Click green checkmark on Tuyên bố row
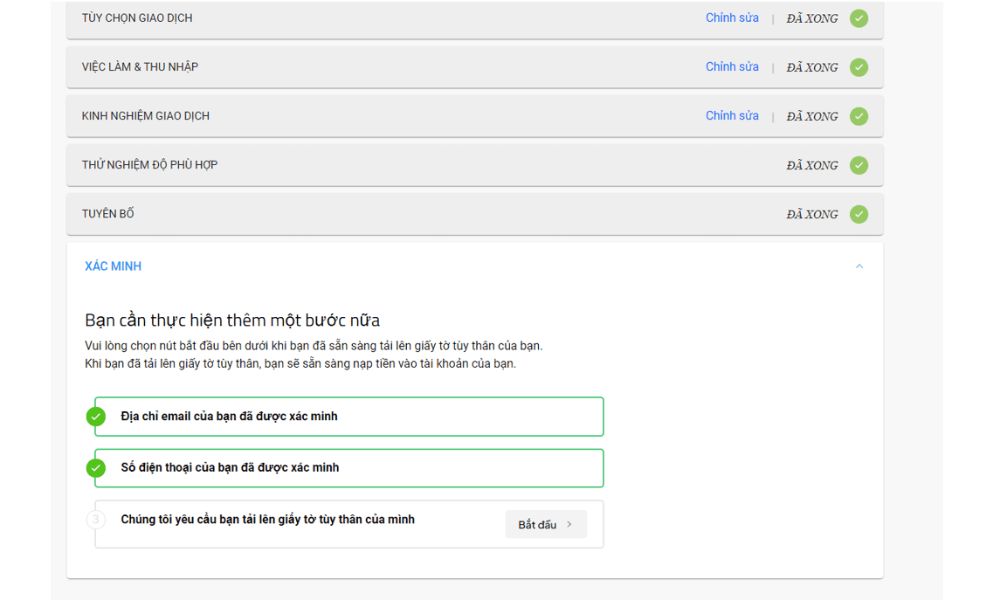 [858, 214]
